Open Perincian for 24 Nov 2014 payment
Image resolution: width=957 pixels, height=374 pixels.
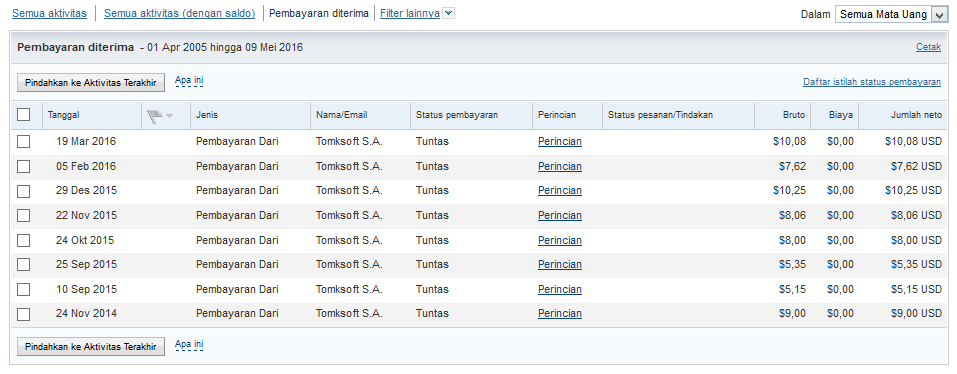[560, 314]
